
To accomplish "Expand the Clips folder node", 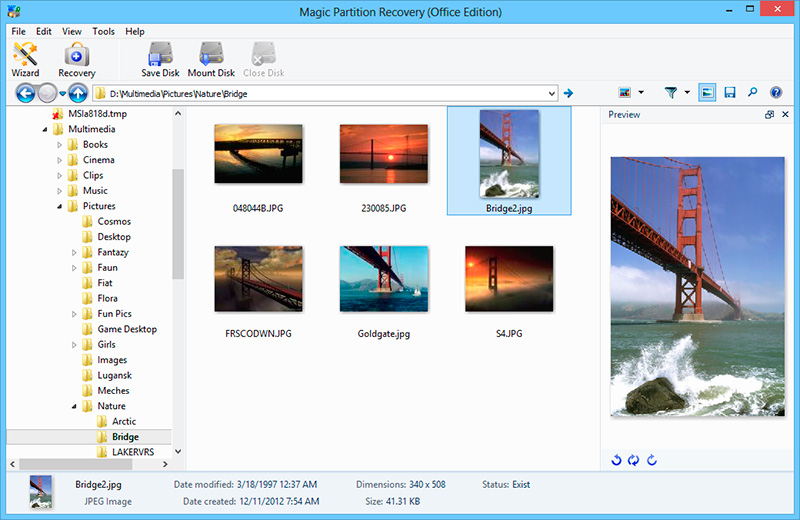I will coord(60,176).
